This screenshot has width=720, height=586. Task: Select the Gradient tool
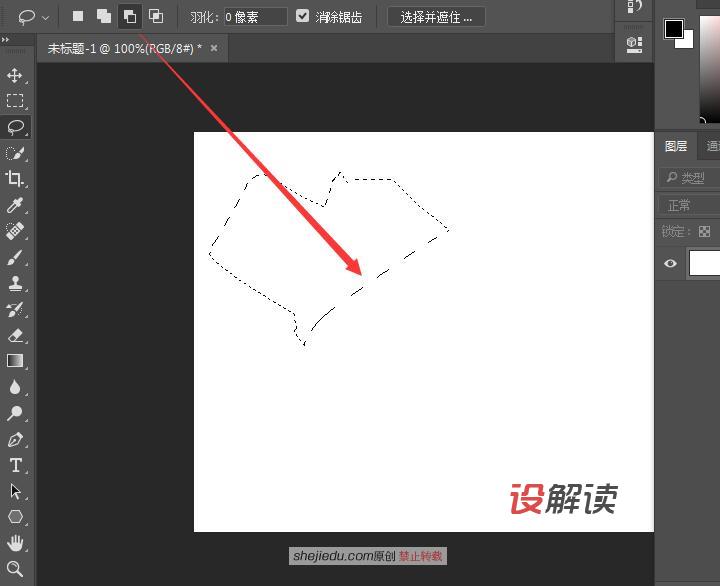click(15, 361)
